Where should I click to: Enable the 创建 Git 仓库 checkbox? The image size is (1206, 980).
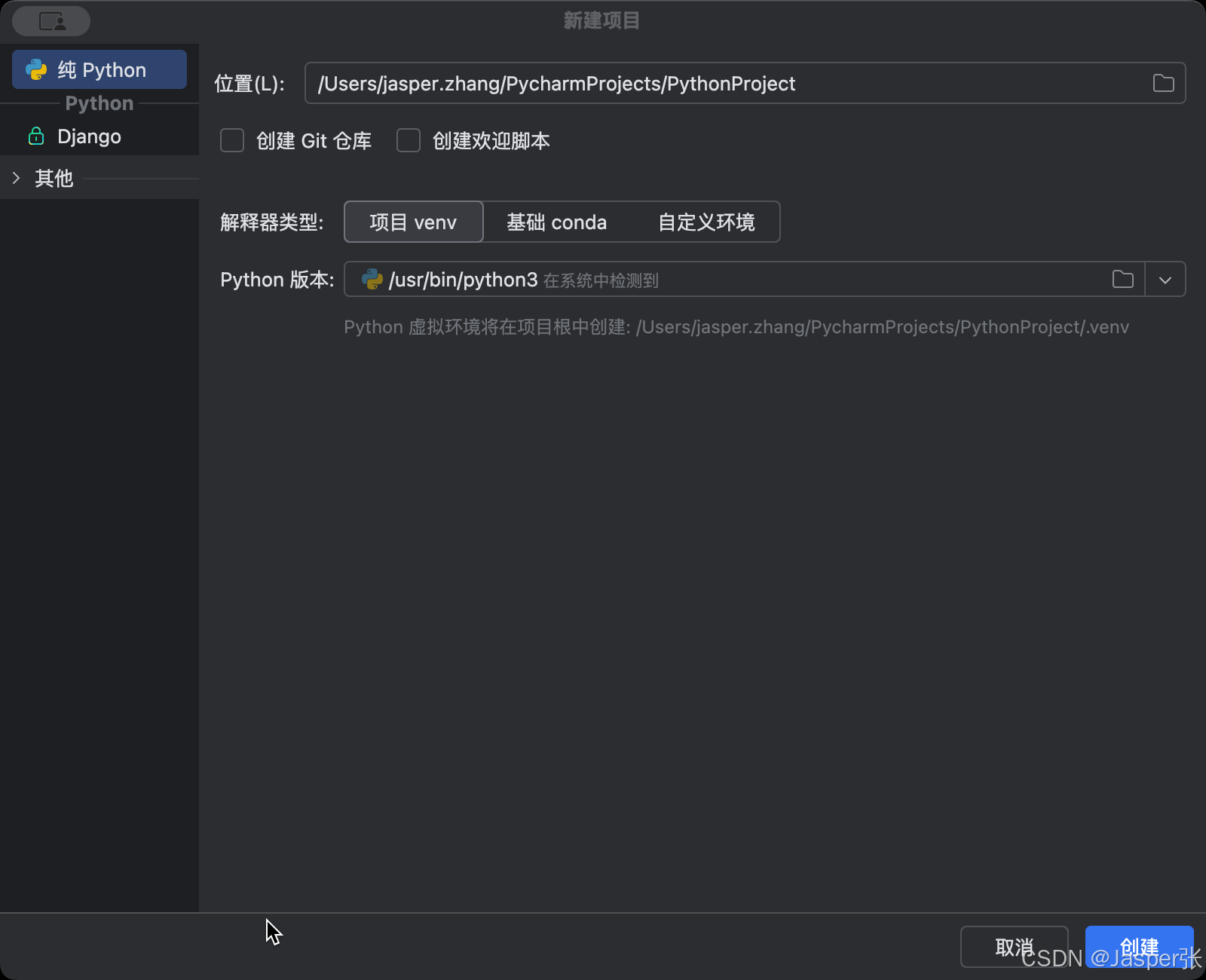232,140
